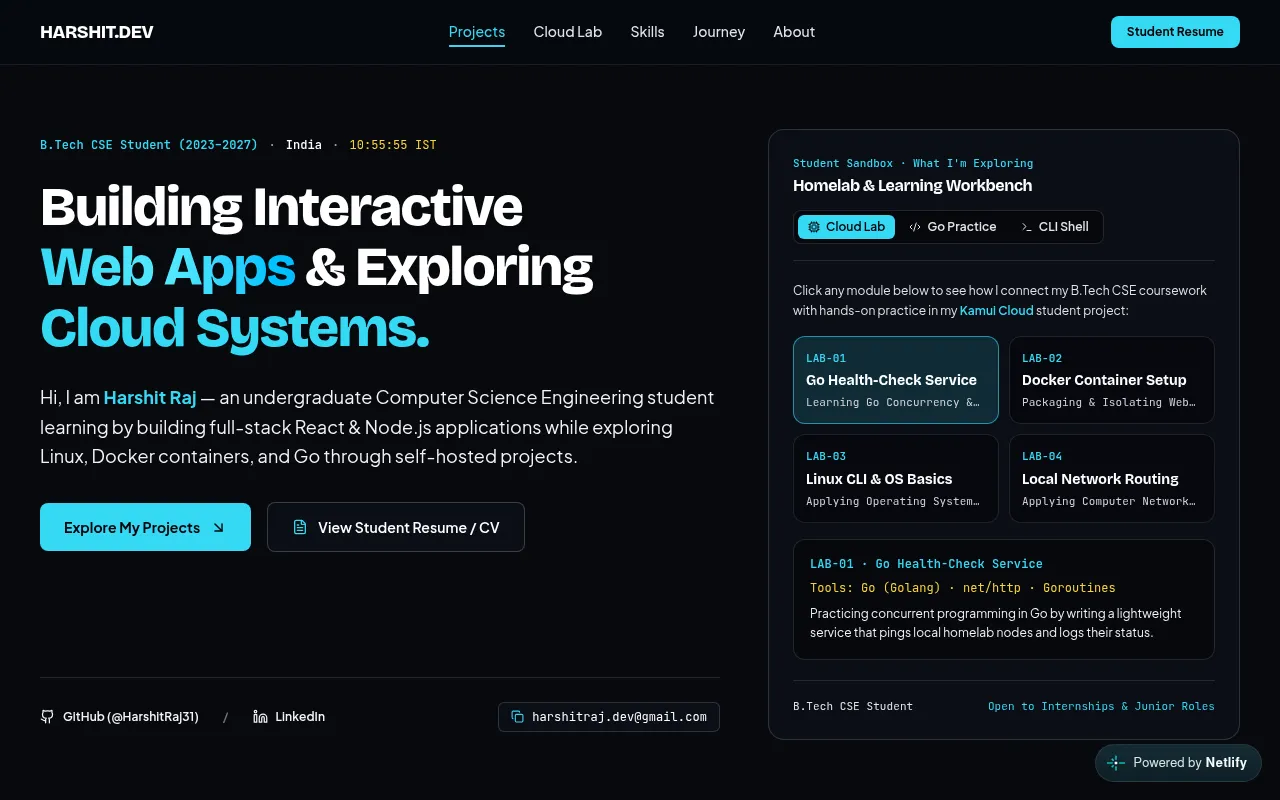Screen dimensions: 1280x800
Task: Click the "B.Tech CSE Student (2023–2027)" label
Action: [149, 145]
